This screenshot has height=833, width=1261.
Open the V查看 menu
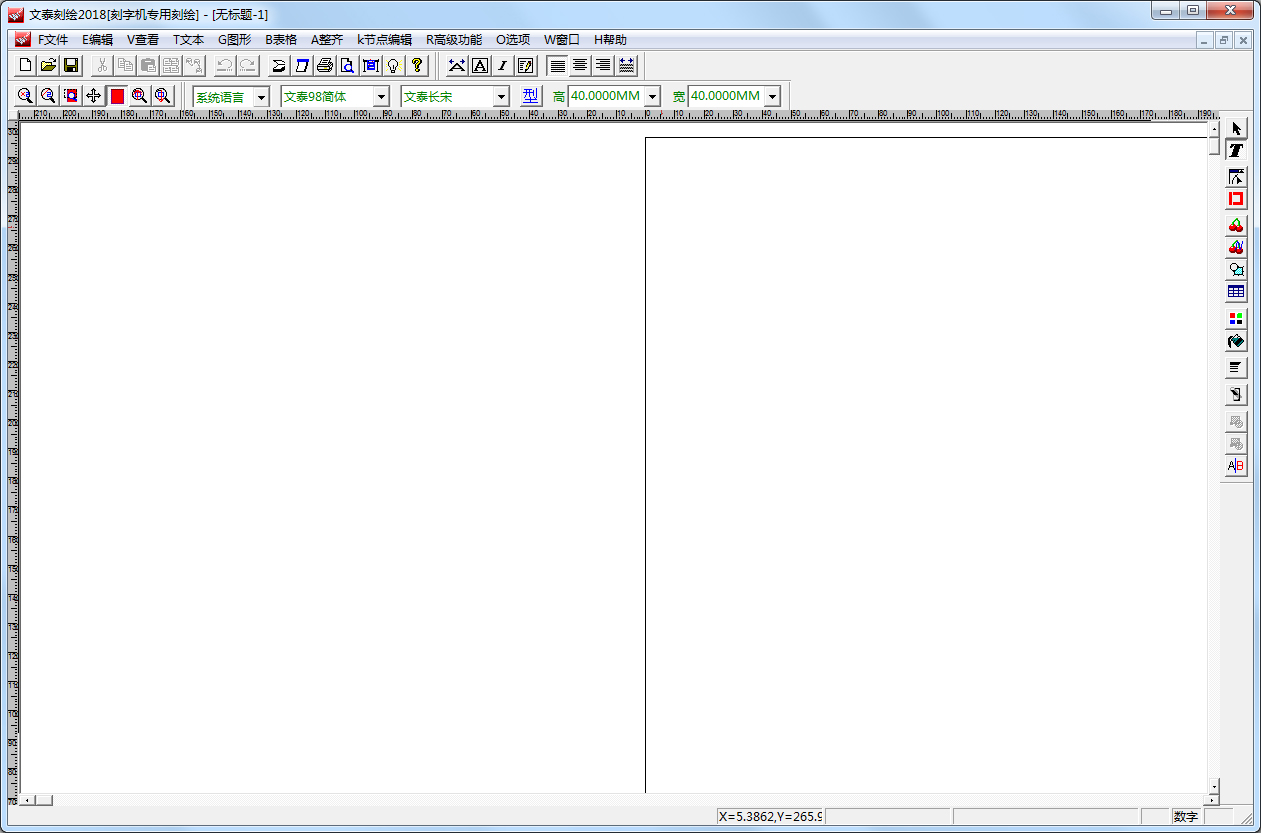pyautogui.click(x=143, y=40)
